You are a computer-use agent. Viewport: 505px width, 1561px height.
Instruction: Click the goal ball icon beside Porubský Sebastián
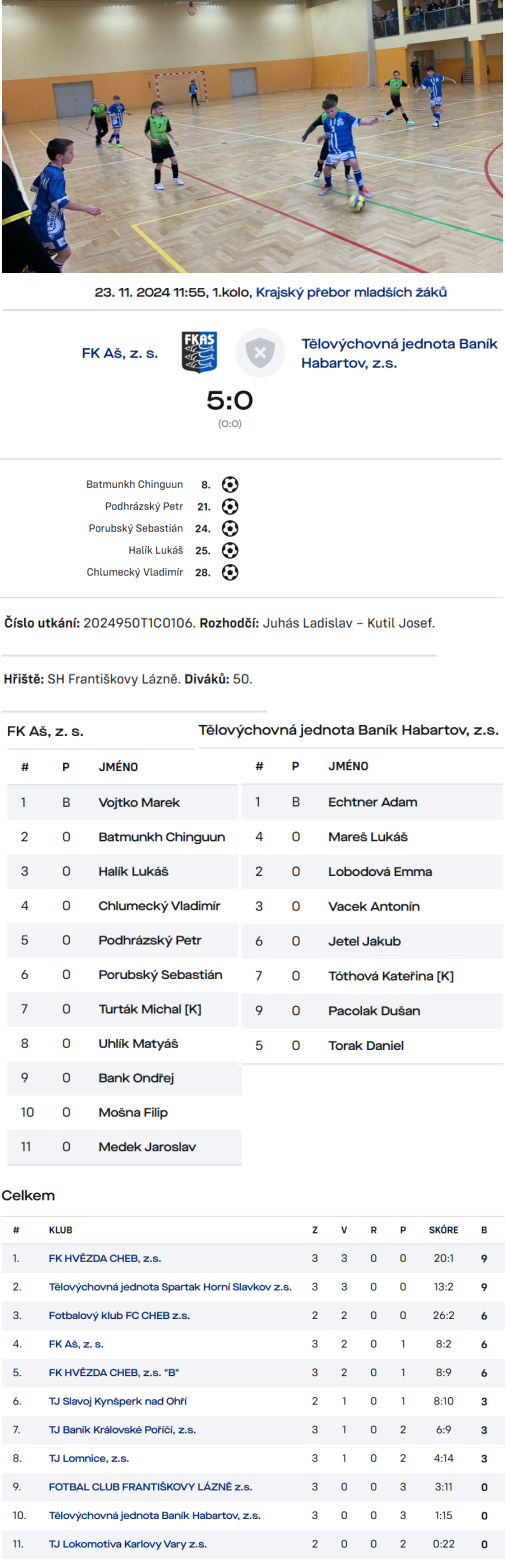tap(230, 528)
